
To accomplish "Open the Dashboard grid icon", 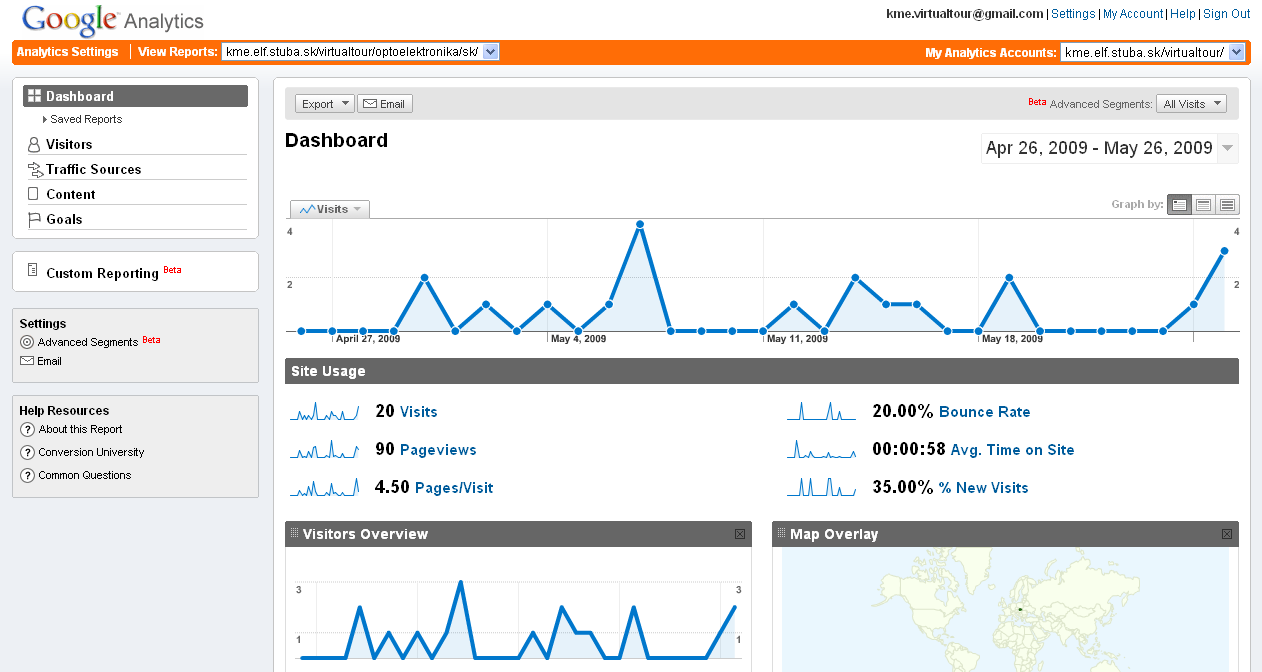I will point(35,96).
